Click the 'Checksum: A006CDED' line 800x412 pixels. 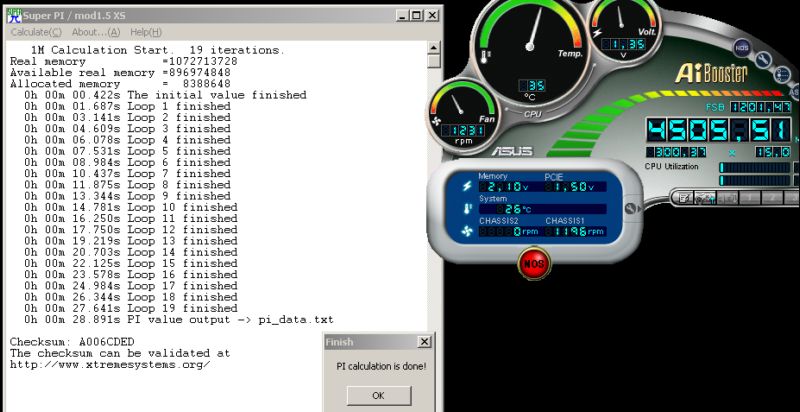[72, 342]
